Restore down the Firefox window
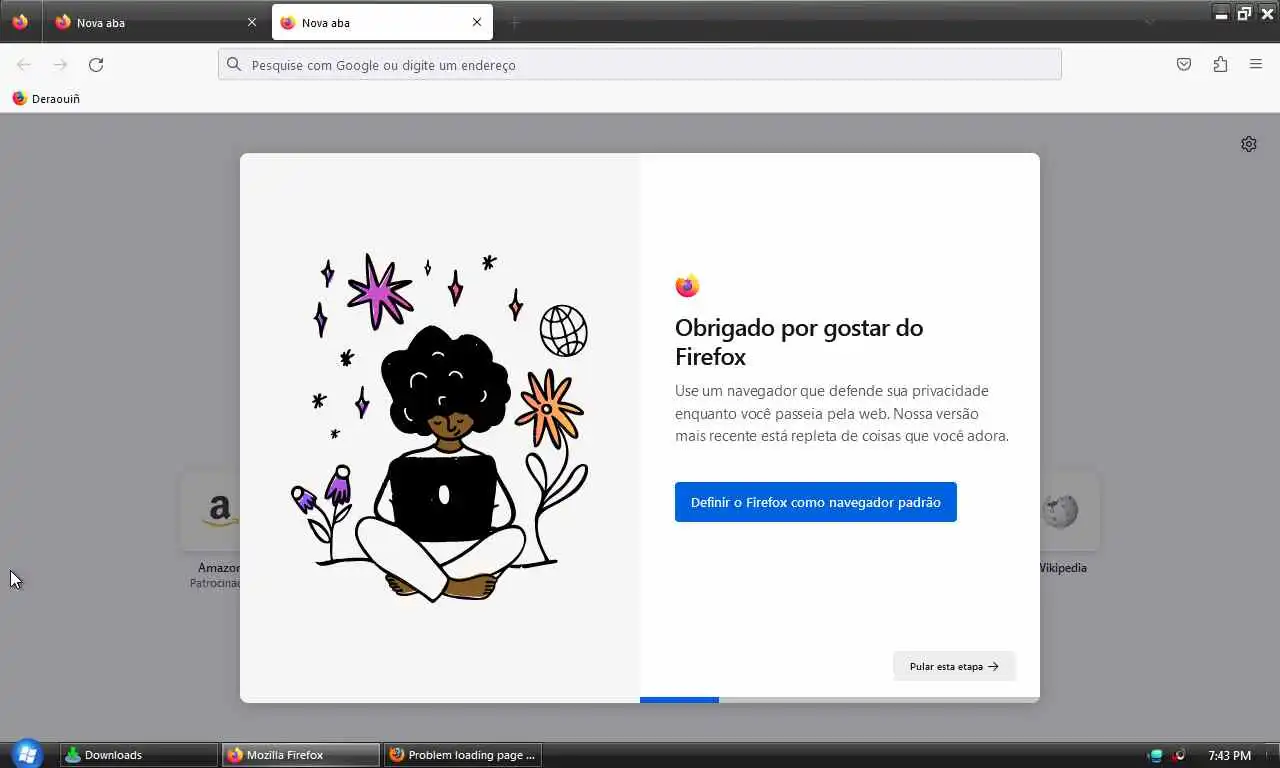The height and width of the screenshot is (768, 1280). coord(1244,13)
